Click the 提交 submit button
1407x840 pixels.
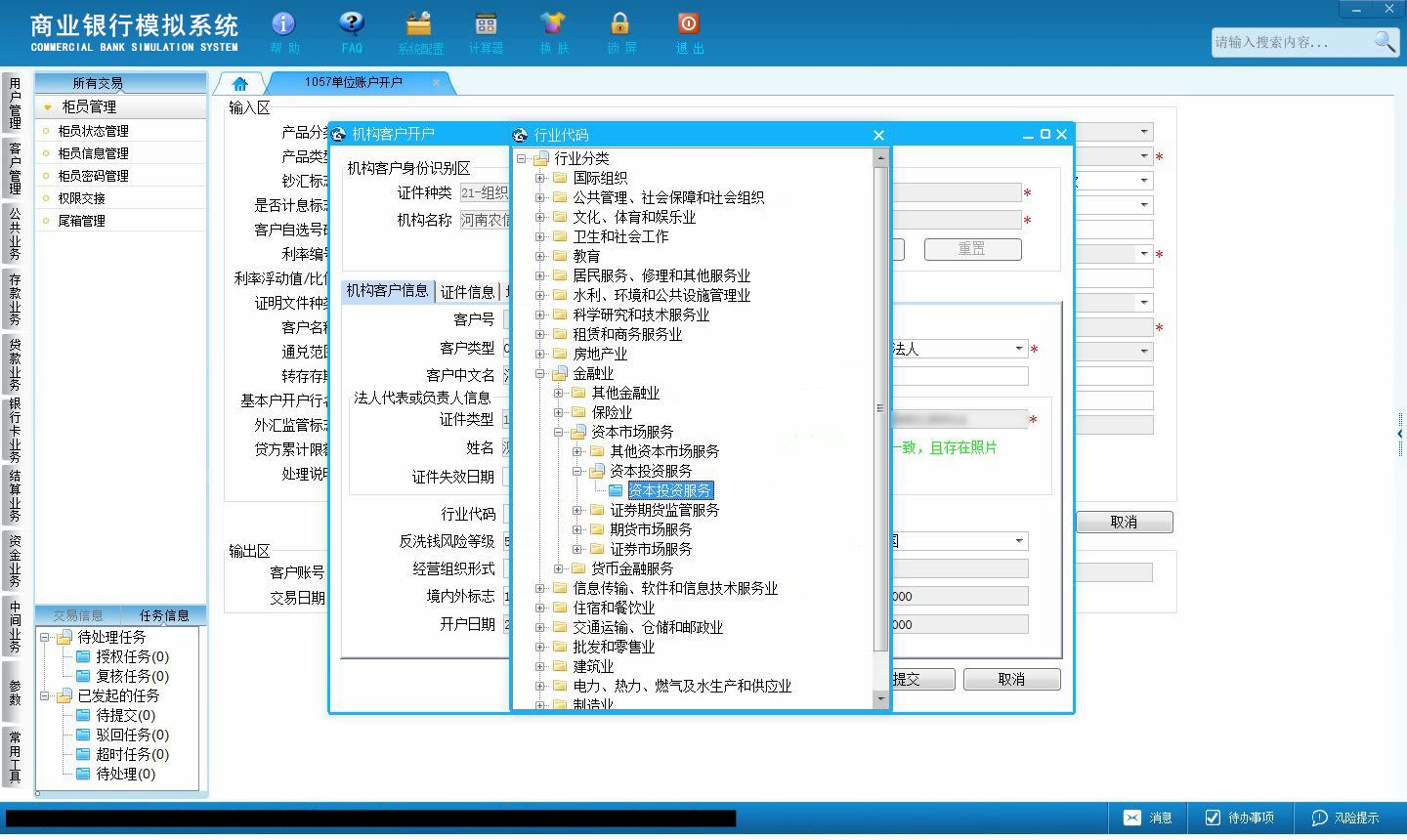pos(906,680)
